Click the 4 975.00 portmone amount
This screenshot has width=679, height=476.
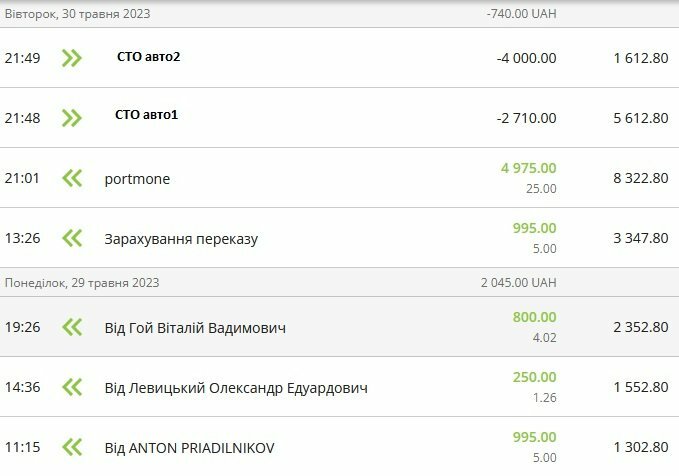[528, 168]
